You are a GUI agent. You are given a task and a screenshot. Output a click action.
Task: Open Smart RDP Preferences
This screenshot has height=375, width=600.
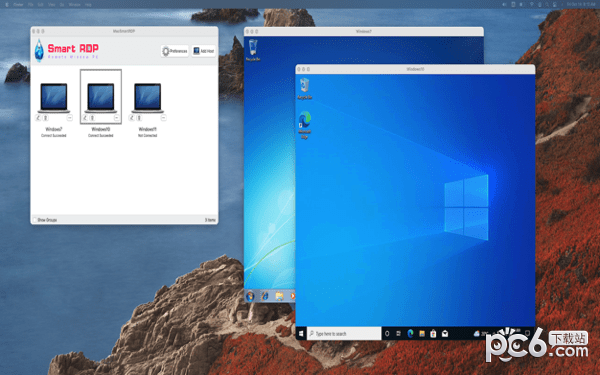[x=175, y=51]
